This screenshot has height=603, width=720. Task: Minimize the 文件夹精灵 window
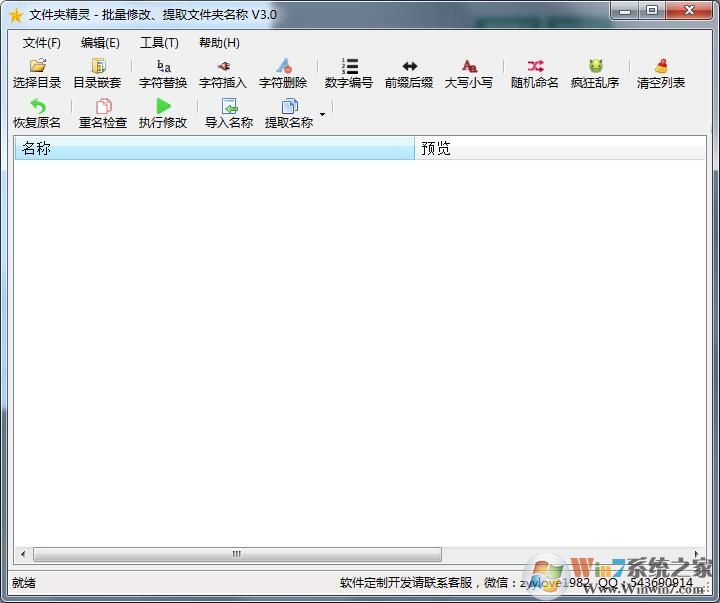pos(625,11)
